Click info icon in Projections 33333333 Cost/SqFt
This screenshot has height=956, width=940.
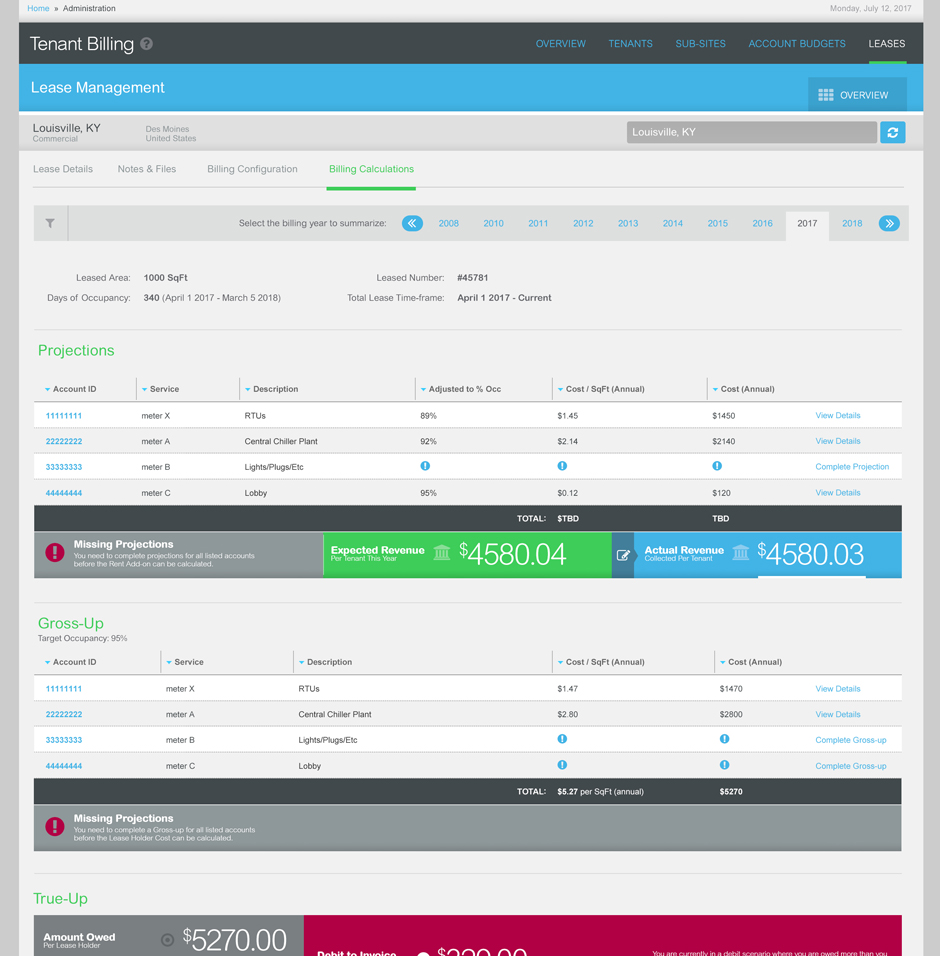pos(562,466)
